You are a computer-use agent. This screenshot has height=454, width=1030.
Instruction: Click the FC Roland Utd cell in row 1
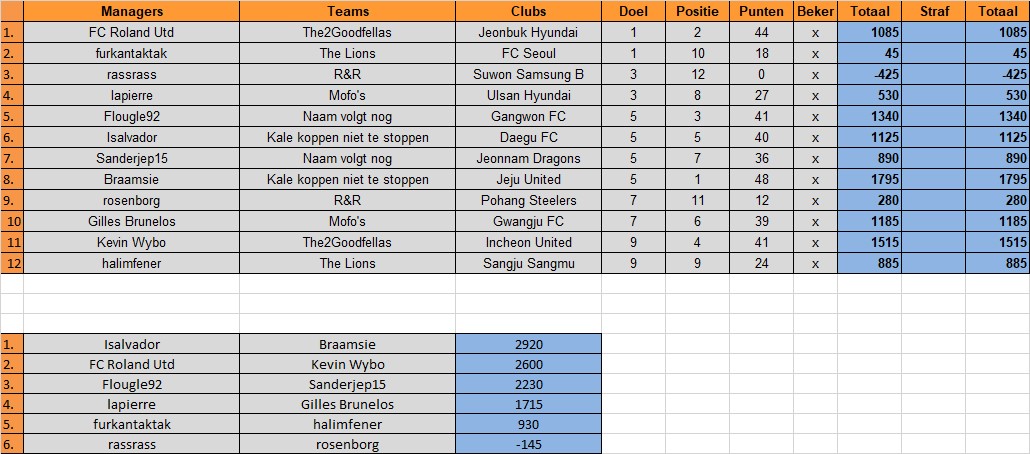point(131,32)
